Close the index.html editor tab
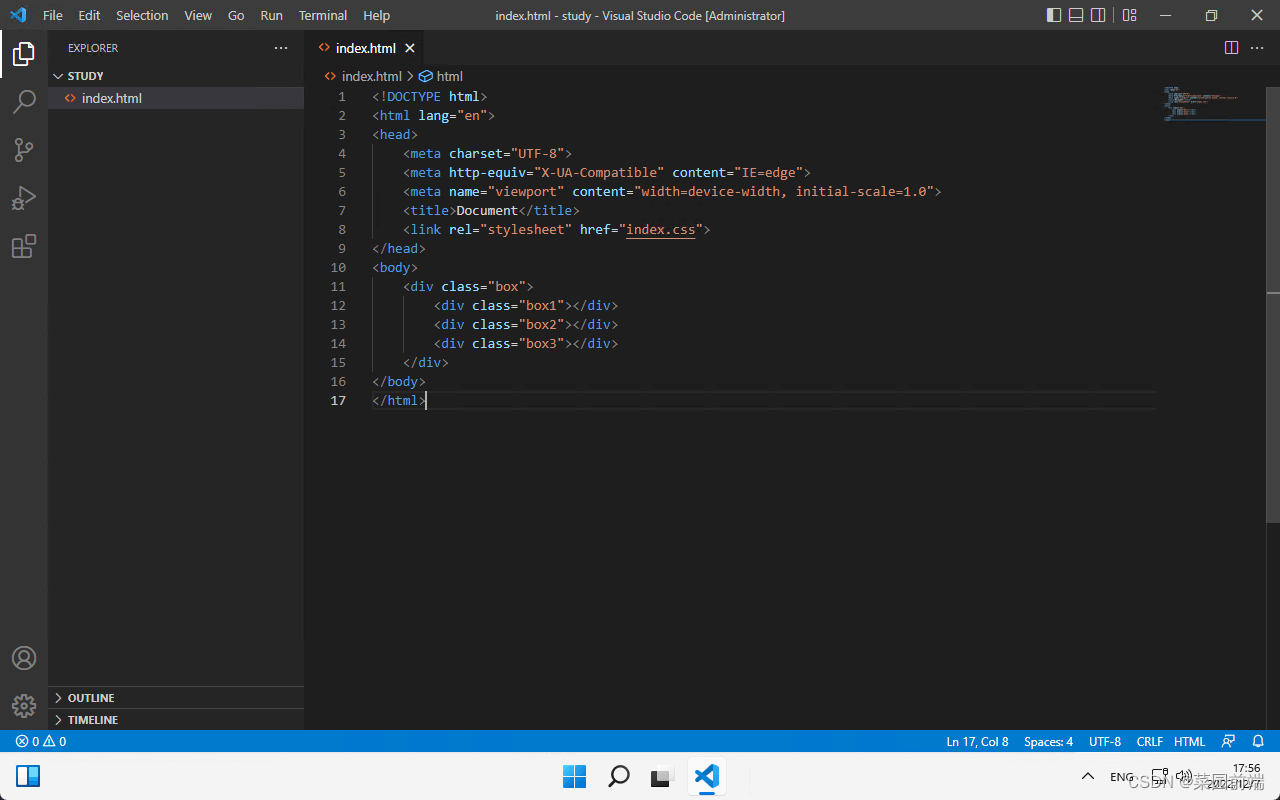1280x800 pixels. (x=410, y=48)
